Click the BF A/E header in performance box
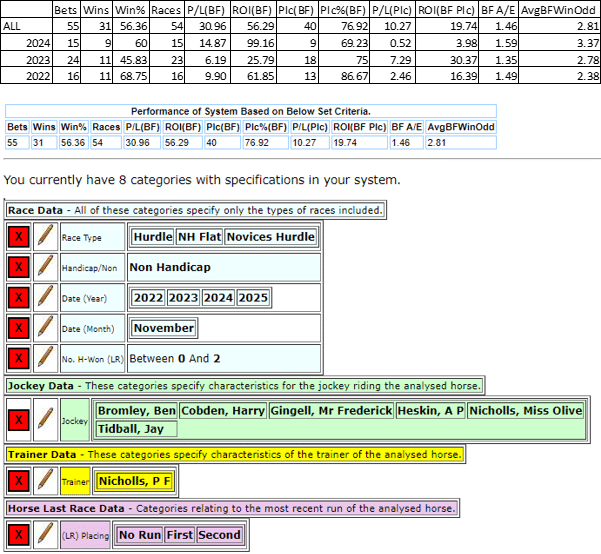 click(x=406, y=127)
